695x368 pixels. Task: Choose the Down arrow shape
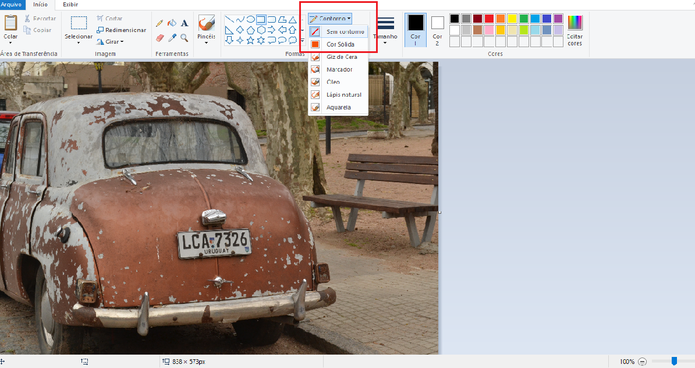click(229, 40)
